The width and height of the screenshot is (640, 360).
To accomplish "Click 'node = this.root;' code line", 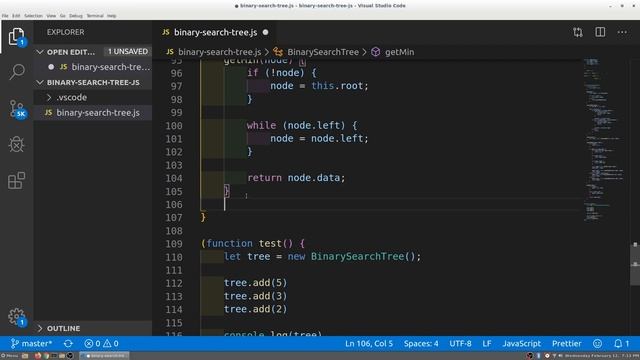I will pos(319,86).
